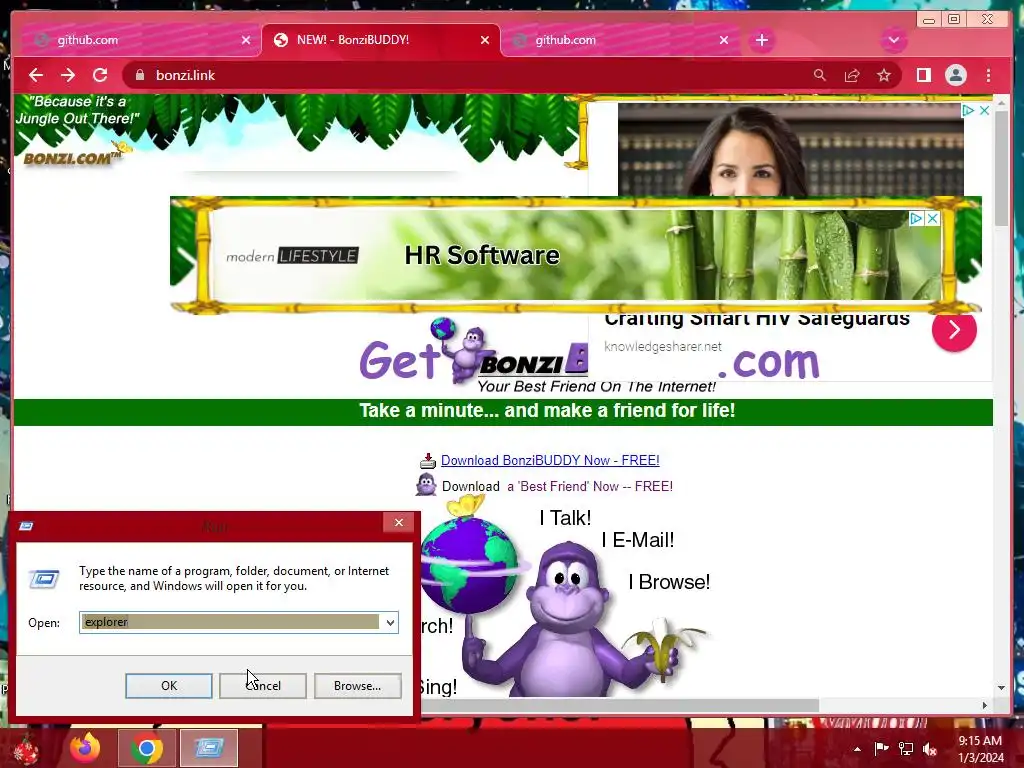The width and height of the screenshot is (1024, 768).
Task: Click the 'Best Friend' Now -- FREE! link
Action: (x=590, y=487)
